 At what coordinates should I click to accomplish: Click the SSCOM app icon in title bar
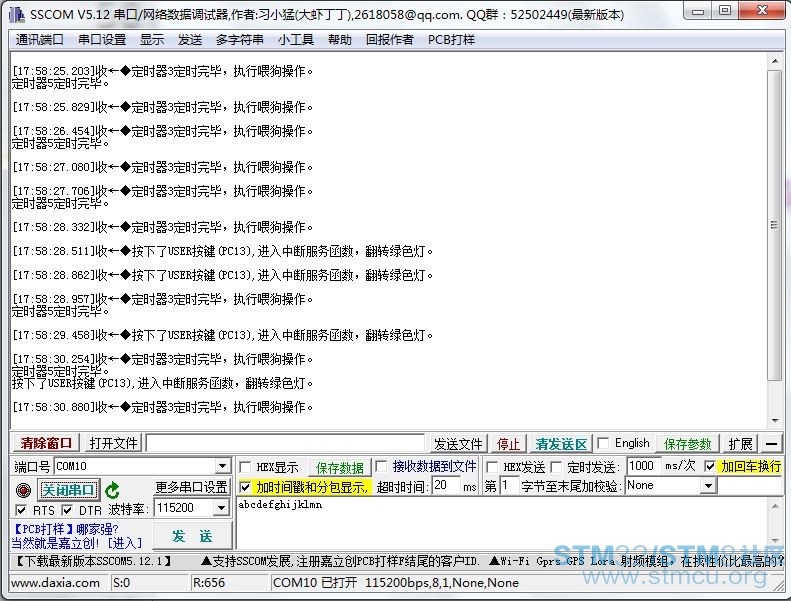pos(17,15)
